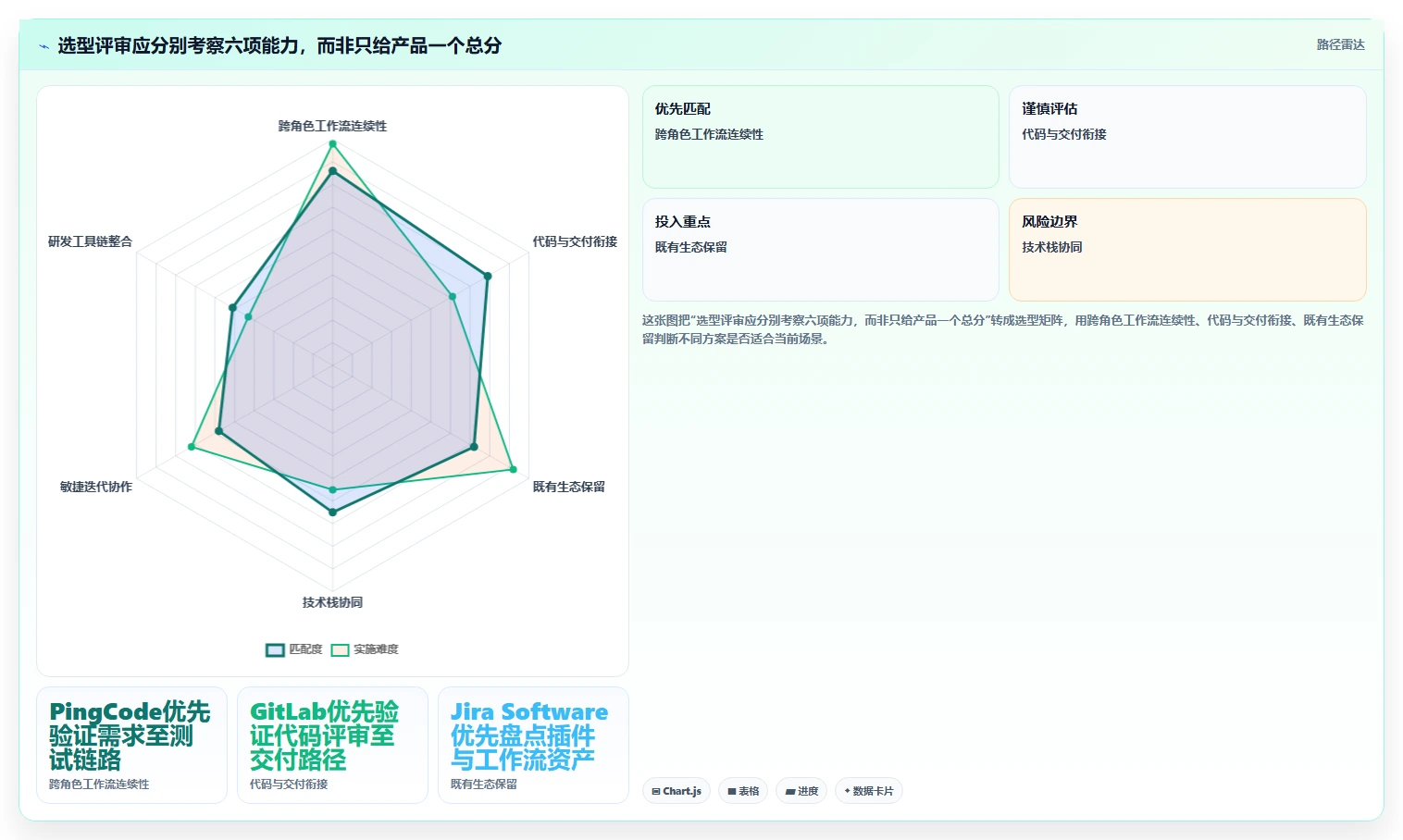Open the 优先匹配 card

click(821, 137)
